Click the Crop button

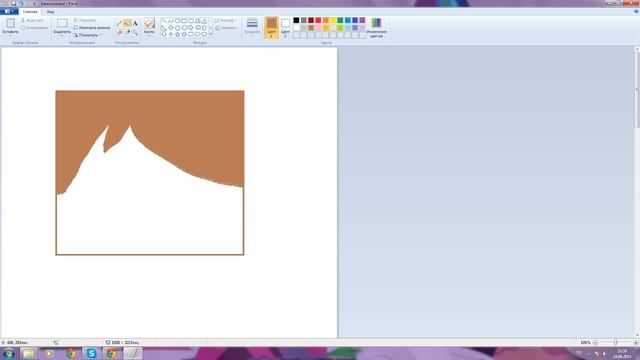point(85,20)
